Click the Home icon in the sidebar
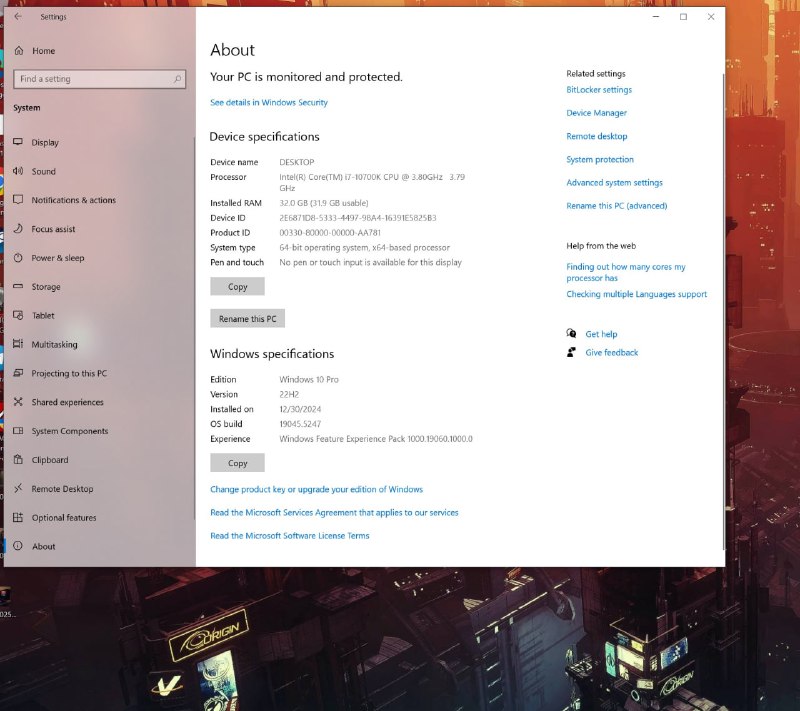 18,51
